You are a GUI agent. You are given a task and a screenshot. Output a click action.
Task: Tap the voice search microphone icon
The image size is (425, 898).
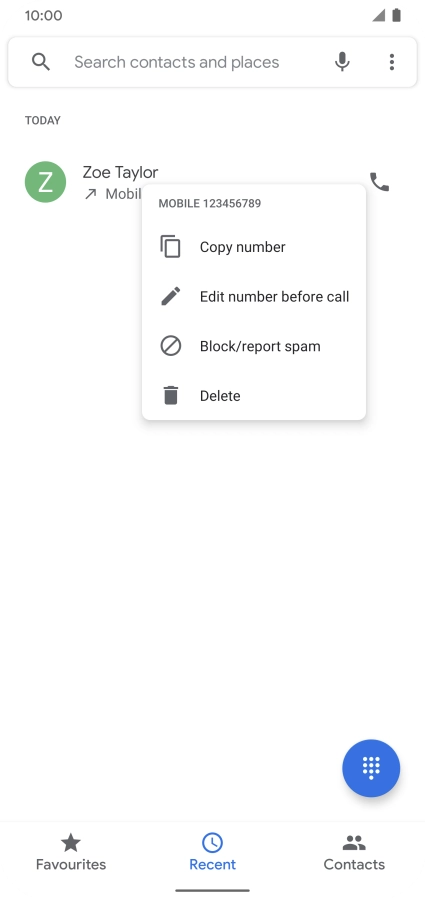pos(342,62)
